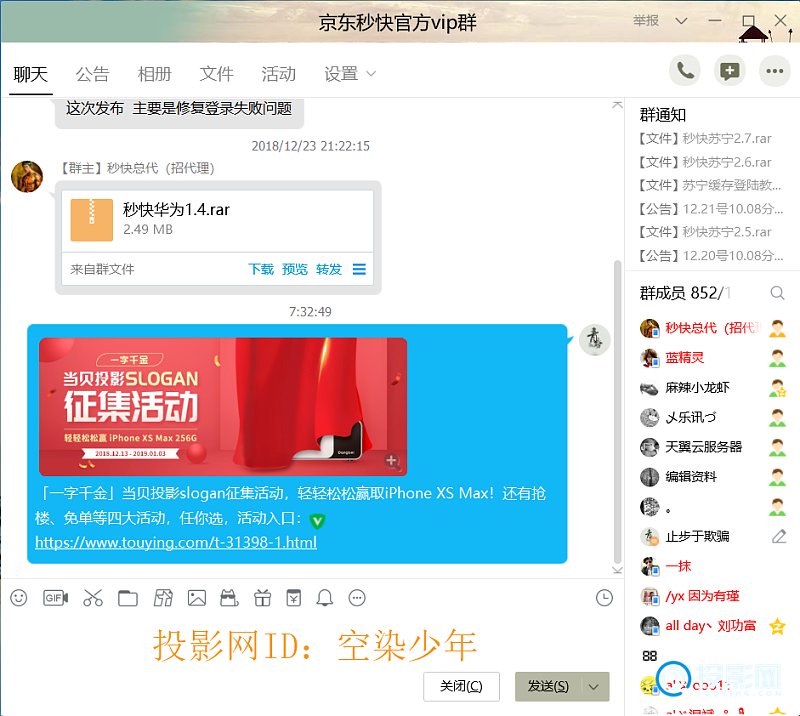Open the send options dropdown arrow
This screenshot has width=800, height=716.
pyautogui.click(x=593, y=686)
